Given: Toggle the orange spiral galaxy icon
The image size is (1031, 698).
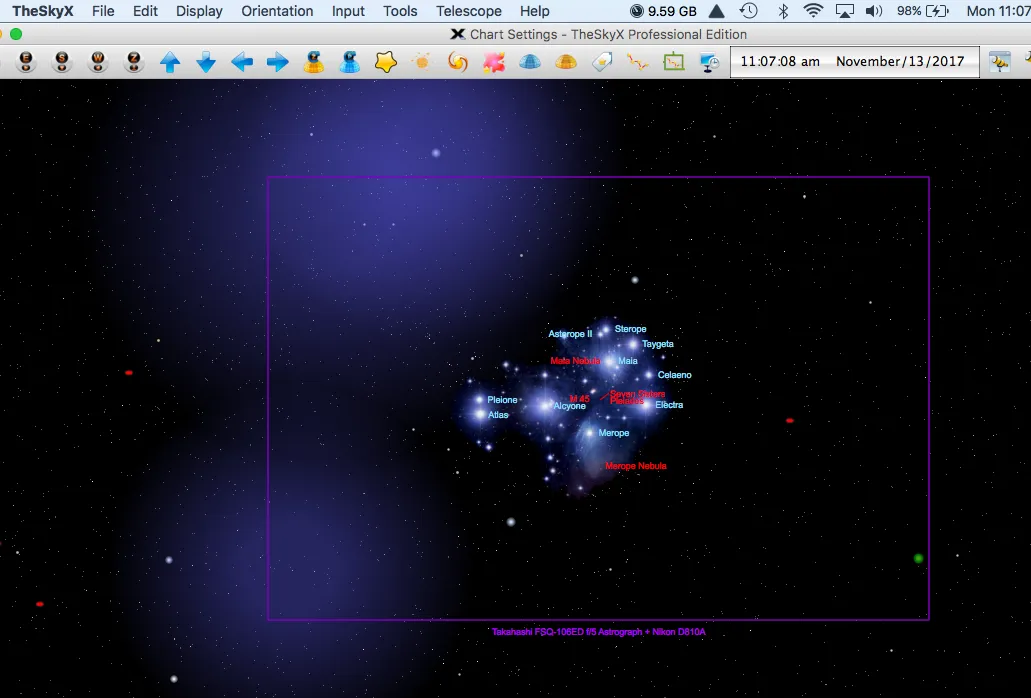Looking at the screenshot, I should pos(458,62).
